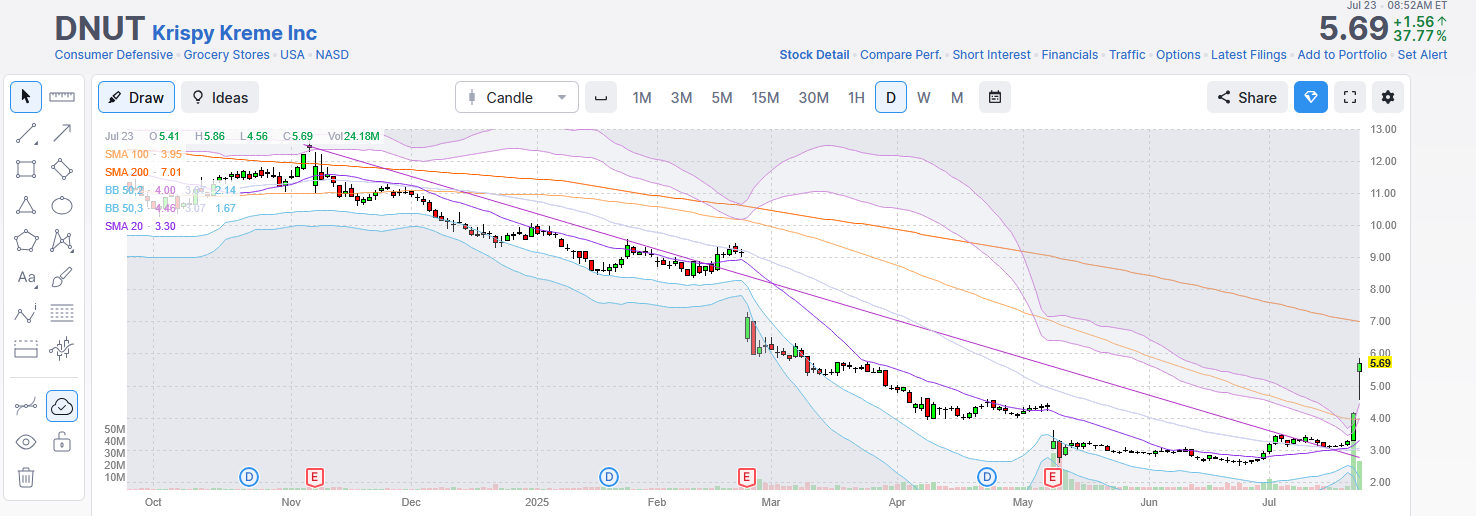Viewport: 1476px width, 516px height.
Task: Switch to the 1M intraday timeframe
Action: 642,97
